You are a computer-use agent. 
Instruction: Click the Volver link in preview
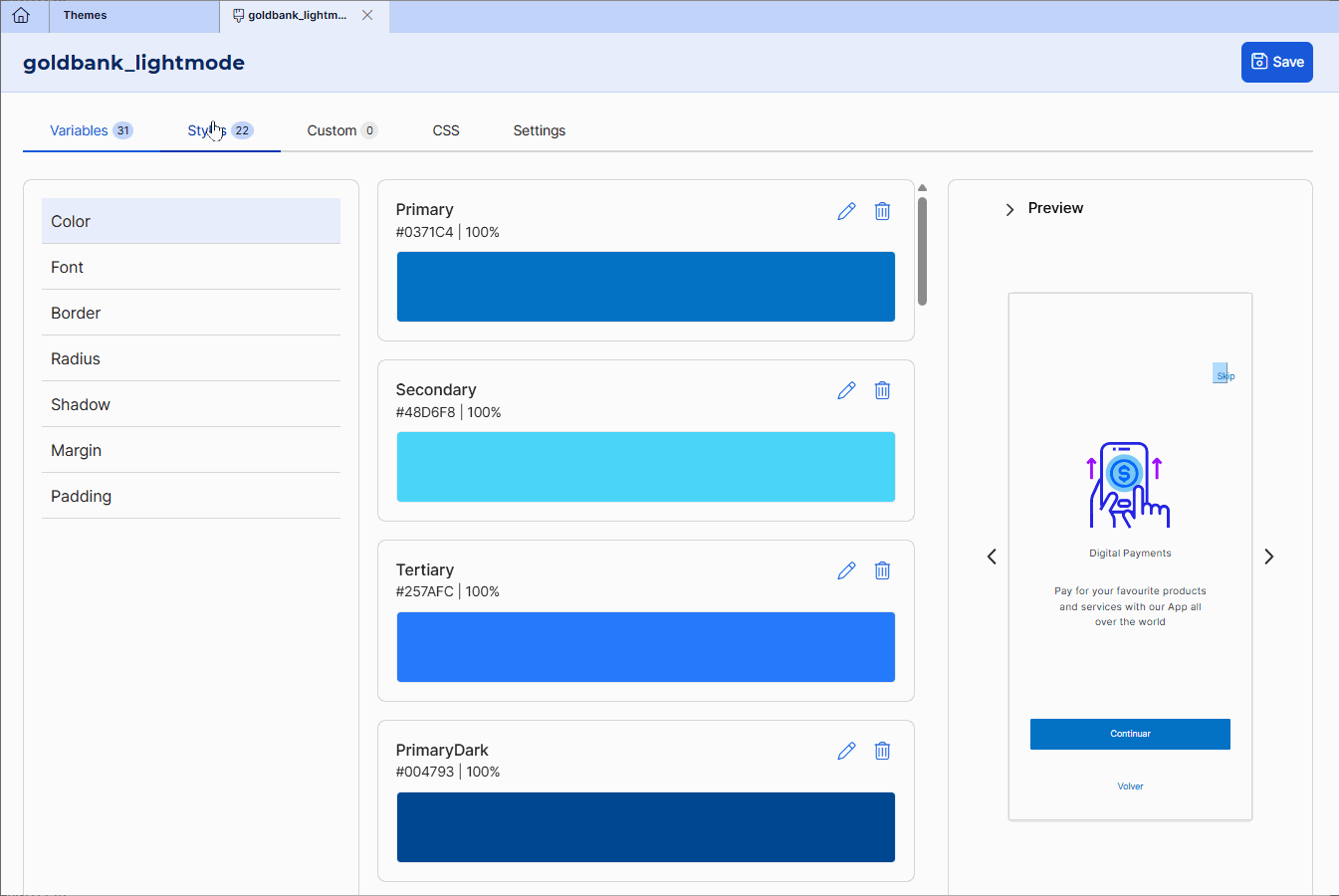pos(1130,786)
